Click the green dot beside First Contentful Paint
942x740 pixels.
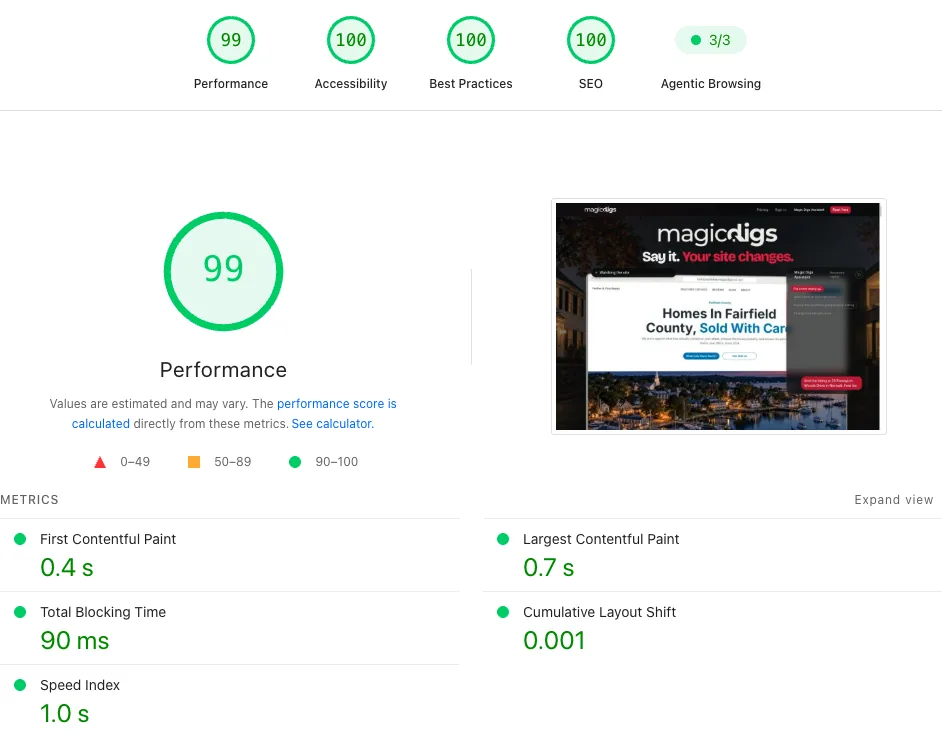tap(20, 539)
